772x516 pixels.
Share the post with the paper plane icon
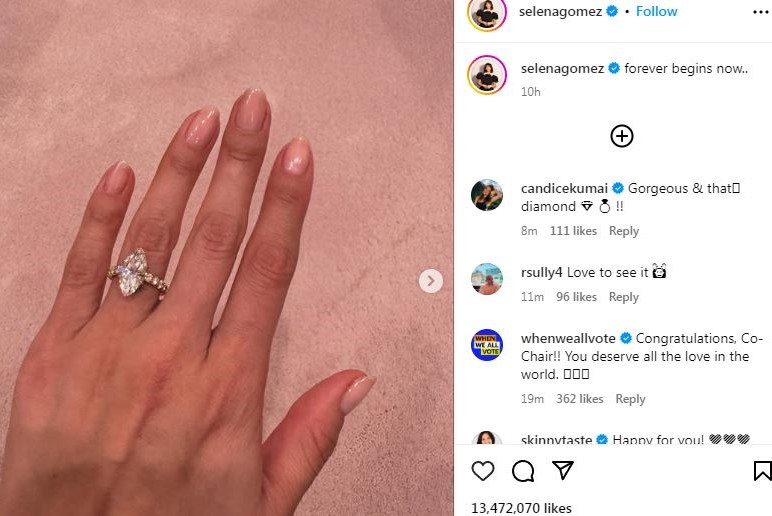click(563, 470)
